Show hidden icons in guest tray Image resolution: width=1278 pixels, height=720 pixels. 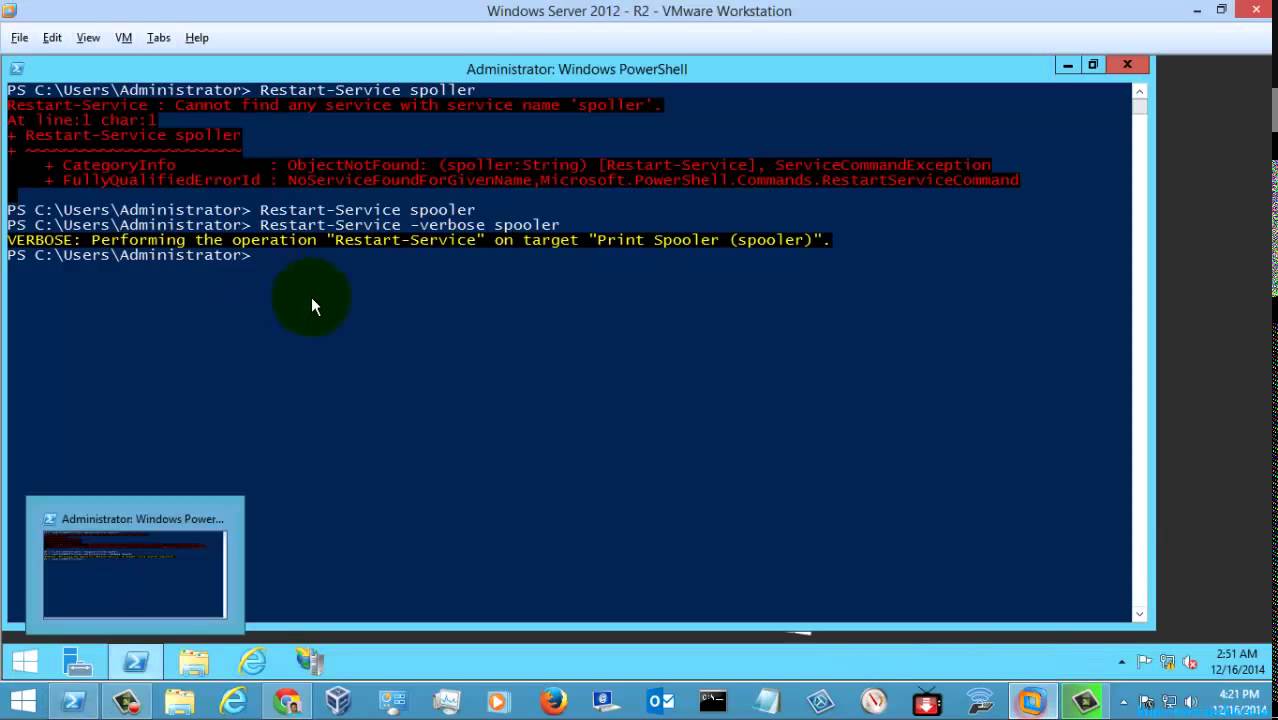click(1123, 662)
